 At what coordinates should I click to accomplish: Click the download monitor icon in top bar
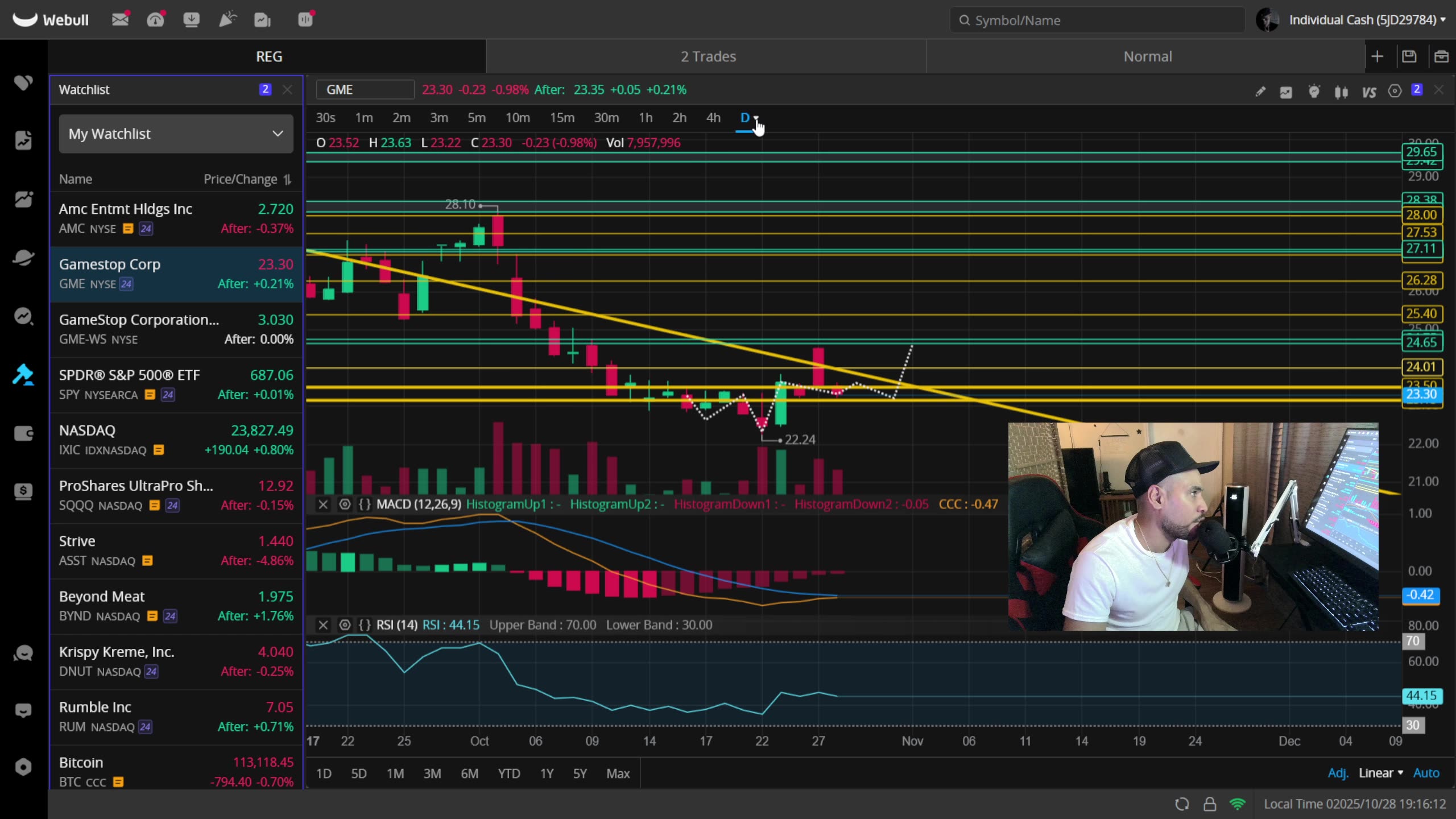(x=191, y=20)
